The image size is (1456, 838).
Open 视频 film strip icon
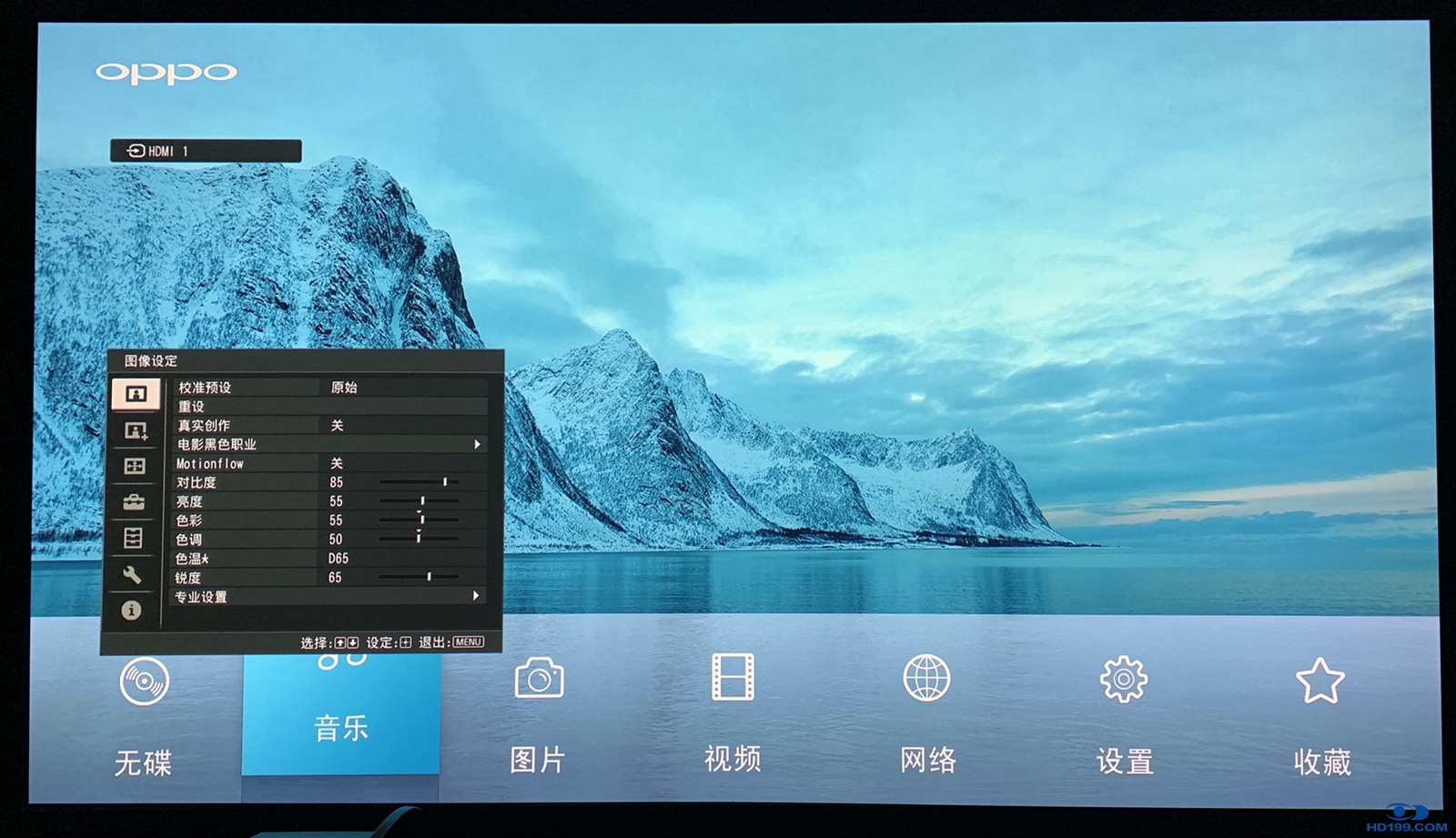[x=733, y=677]
